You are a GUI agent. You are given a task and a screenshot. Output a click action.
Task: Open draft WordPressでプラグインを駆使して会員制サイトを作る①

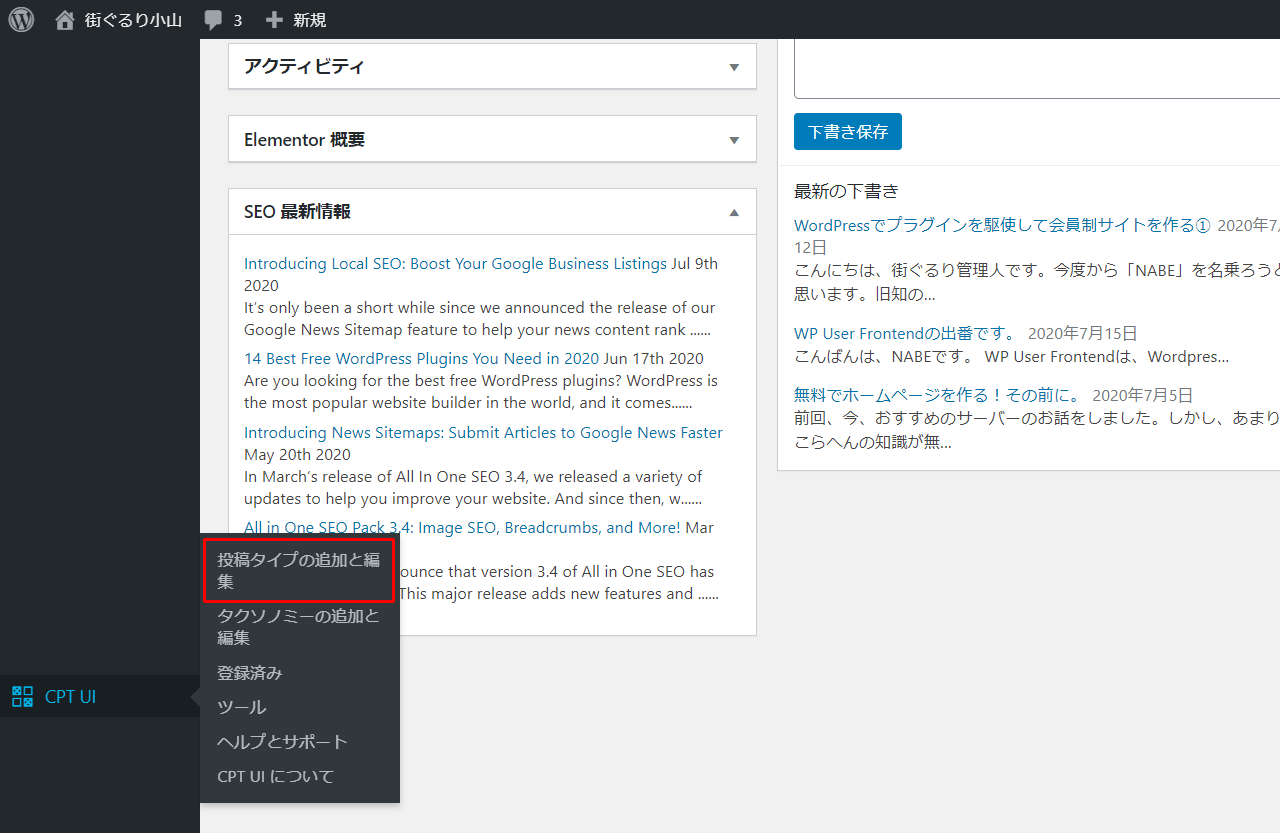tap(1001, 226)
